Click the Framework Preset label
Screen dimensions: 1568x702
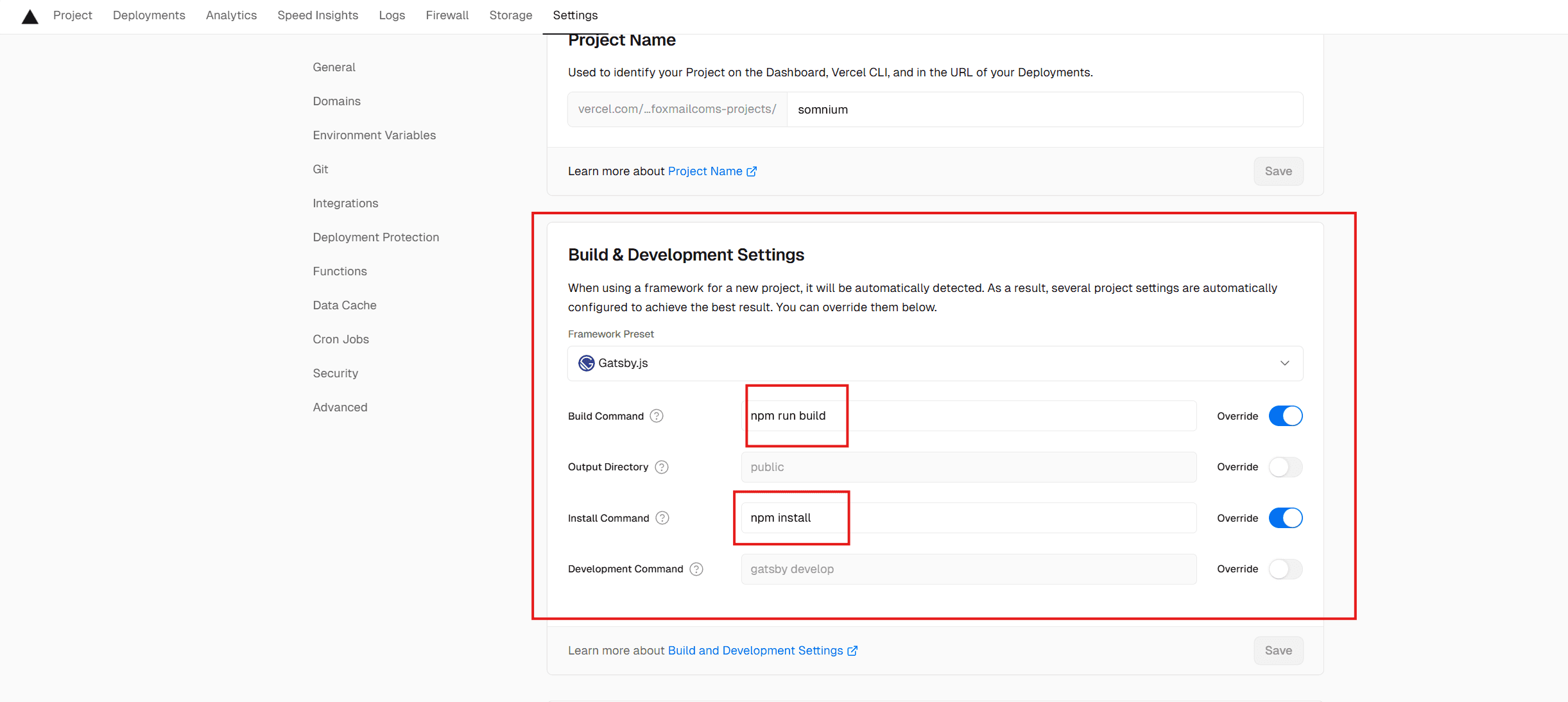click(x=610, y=334)
